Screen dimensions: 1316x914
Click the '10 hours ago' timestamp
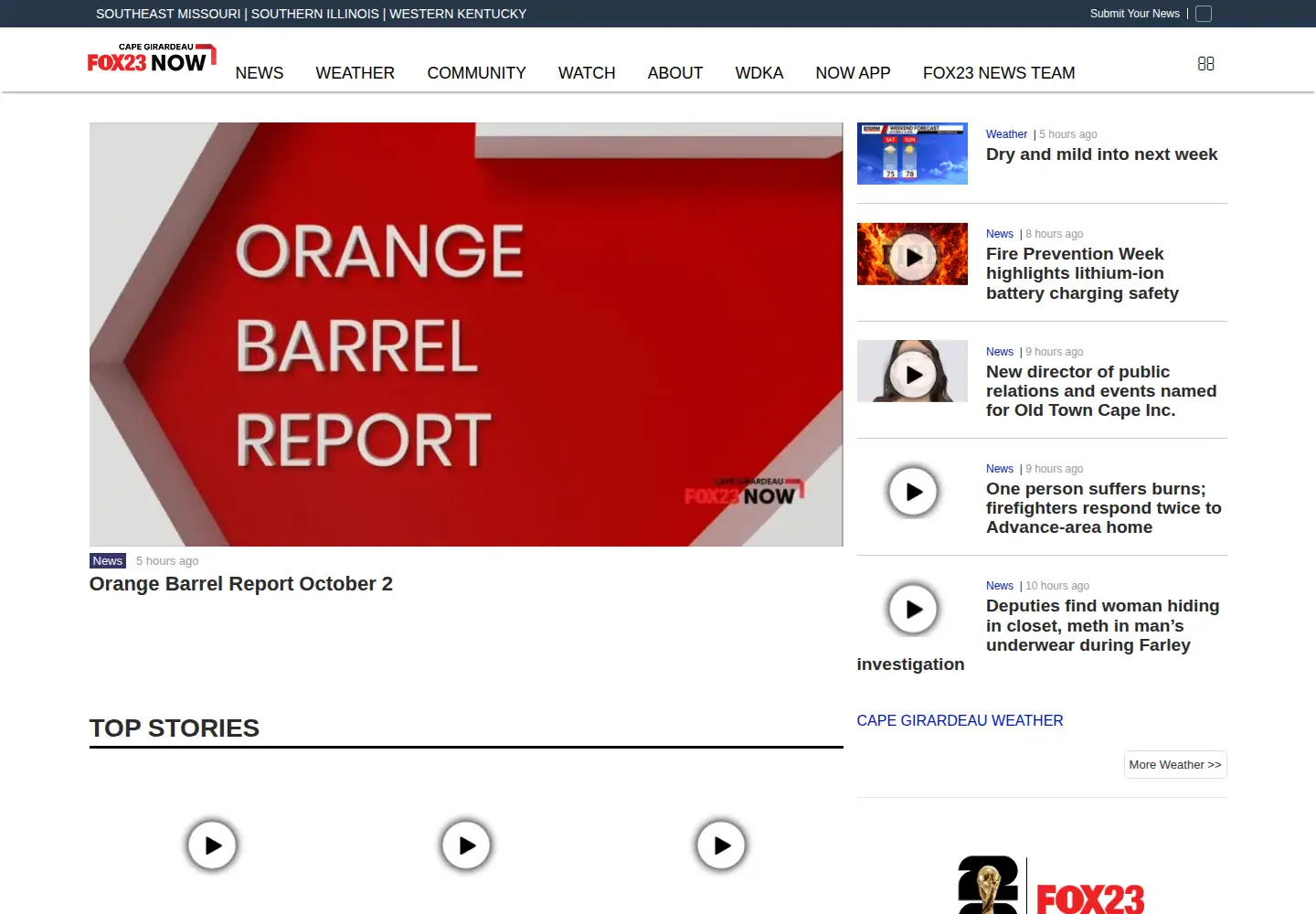[1057, 586]
